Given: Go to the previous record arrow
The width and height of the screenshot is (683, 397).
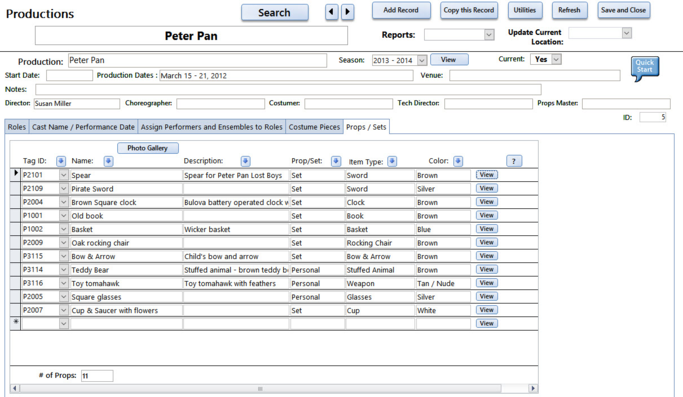Looking at the screenshot, I should [331, 12].
